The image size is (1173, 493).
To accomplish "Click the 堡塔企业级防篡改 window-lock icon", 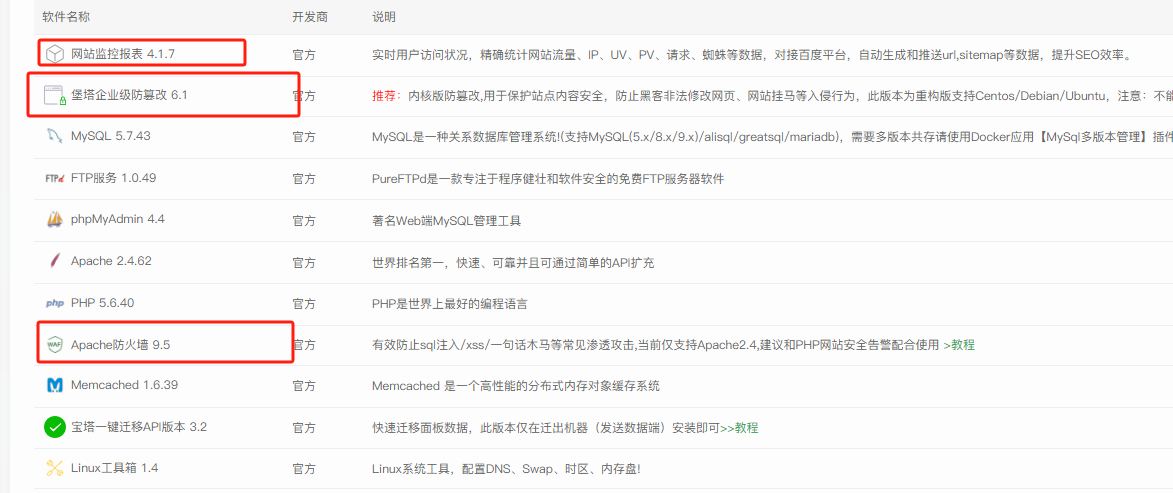I will coord(54,96).
